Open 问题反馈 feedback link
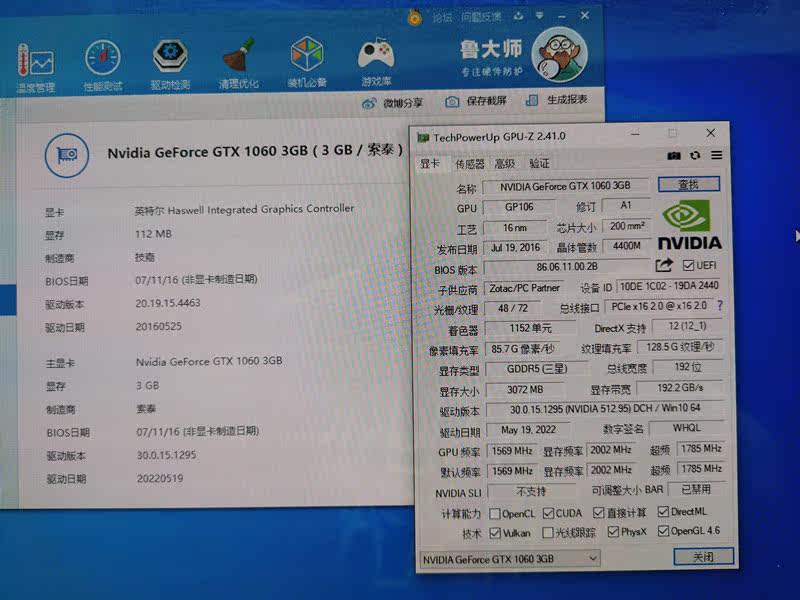The height and width of the screenshot is (600, 800). coord(481,17)
